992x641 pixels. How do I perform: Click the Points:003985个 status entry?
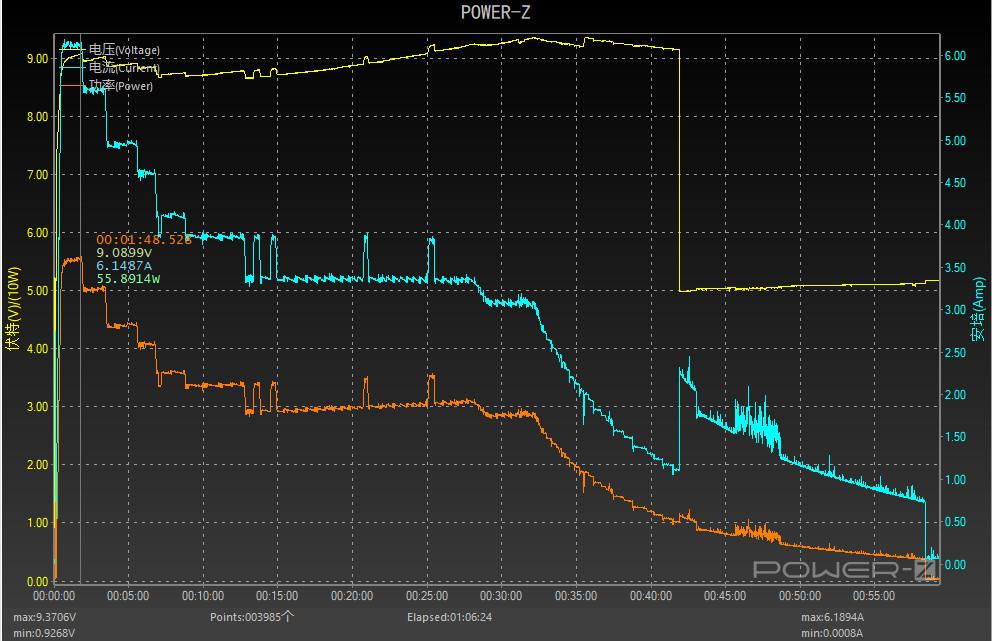pos(252,617)
